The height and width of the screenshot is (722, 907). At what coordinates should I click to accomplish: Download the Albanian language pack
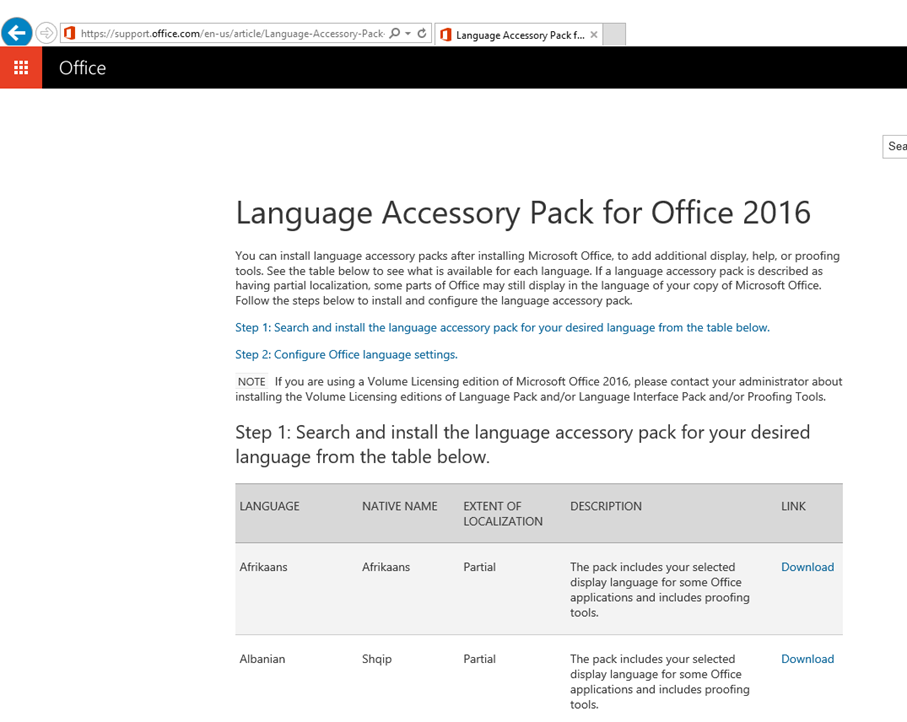(x=808, y=659)
